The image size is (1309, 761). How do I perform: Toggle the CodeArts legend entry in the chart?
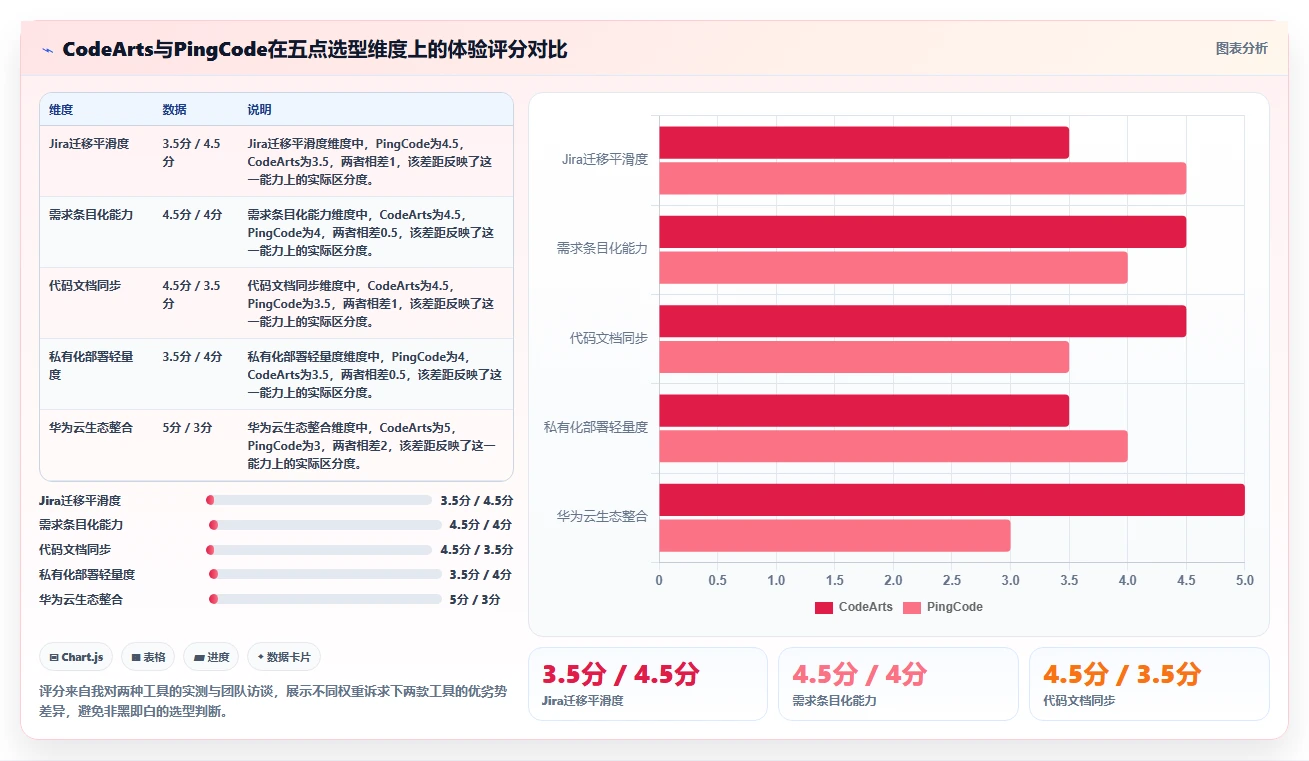click(x=854, y=607)
